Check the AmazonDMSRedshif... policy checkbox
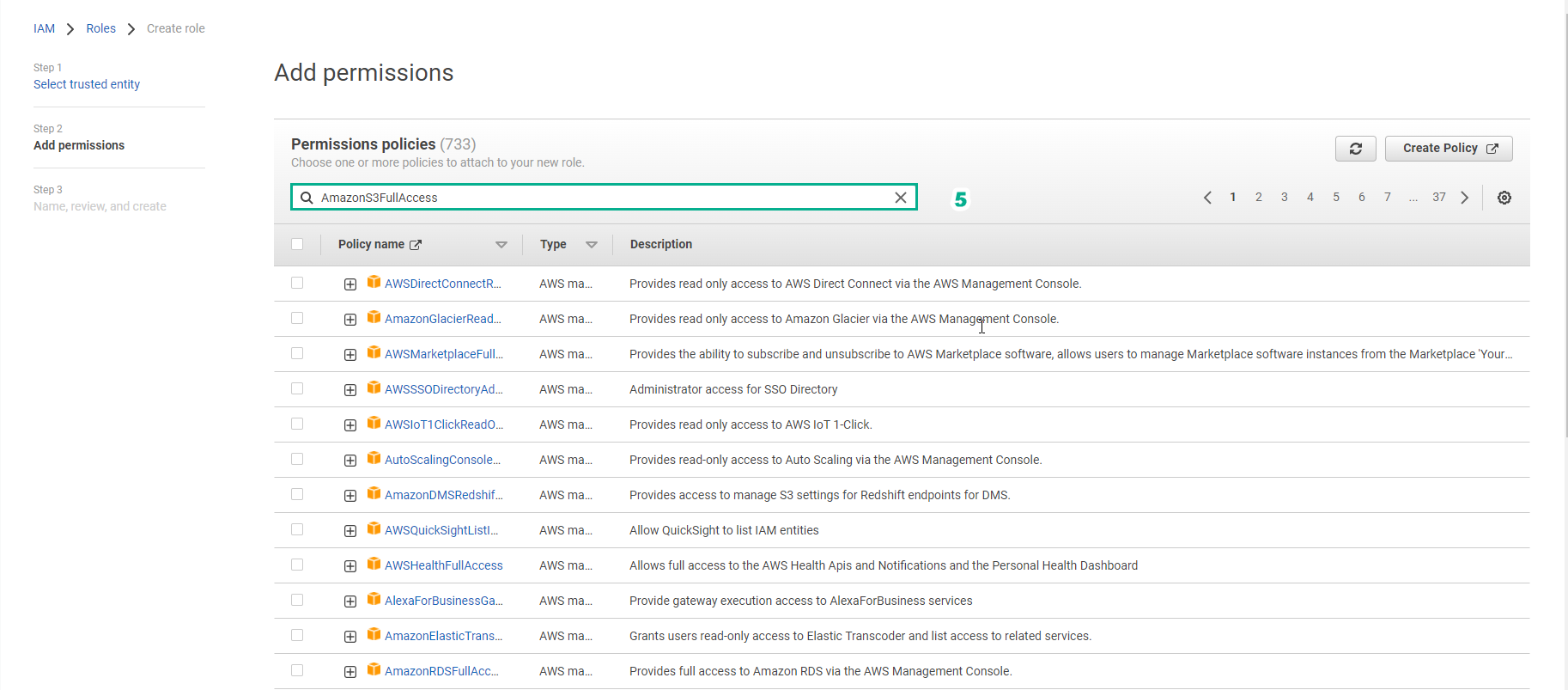Viewport: 1568px width, 690px height. click(x=297, y=494)
